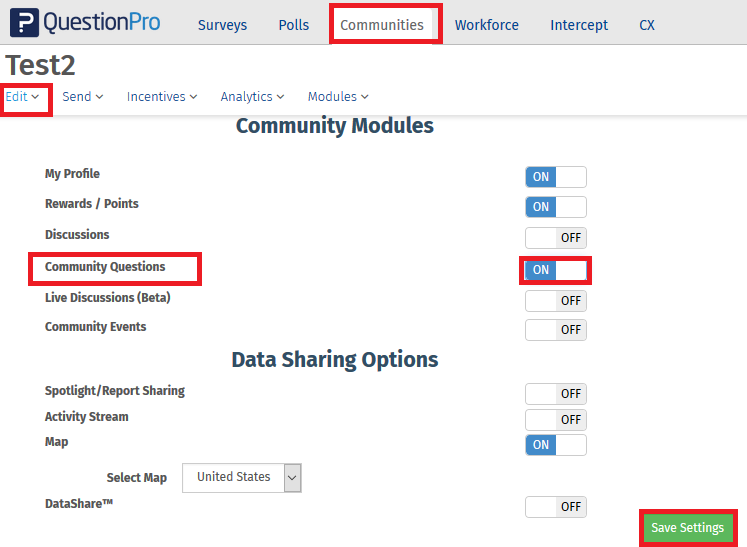Enable Live Discussions (Beta) toggle
Viewport: 747px width, 547px height.
tap(555, 301)
